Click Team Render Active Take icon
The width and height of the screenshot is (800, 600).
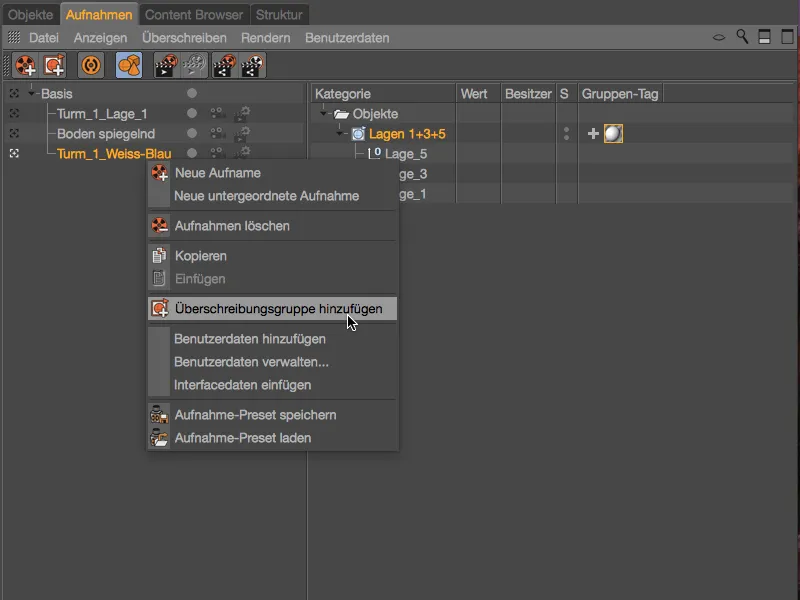click(x=224, y=65)
